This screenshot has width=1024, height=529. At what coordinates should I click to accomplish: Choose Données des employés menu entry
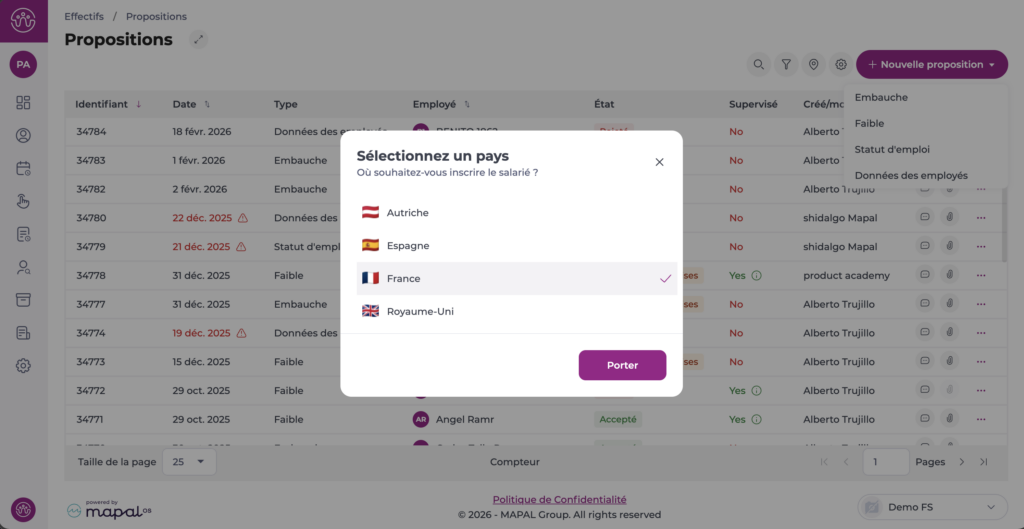pos(911,175)
